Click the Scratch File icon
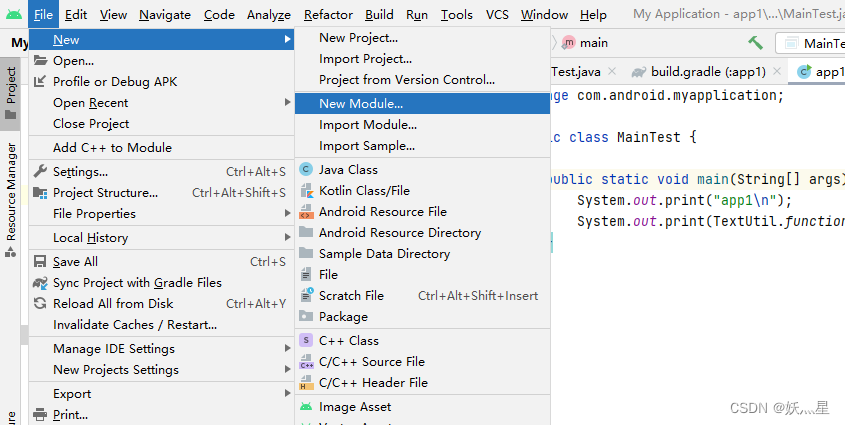Screen dimensions: 845x425 (307, 295)
